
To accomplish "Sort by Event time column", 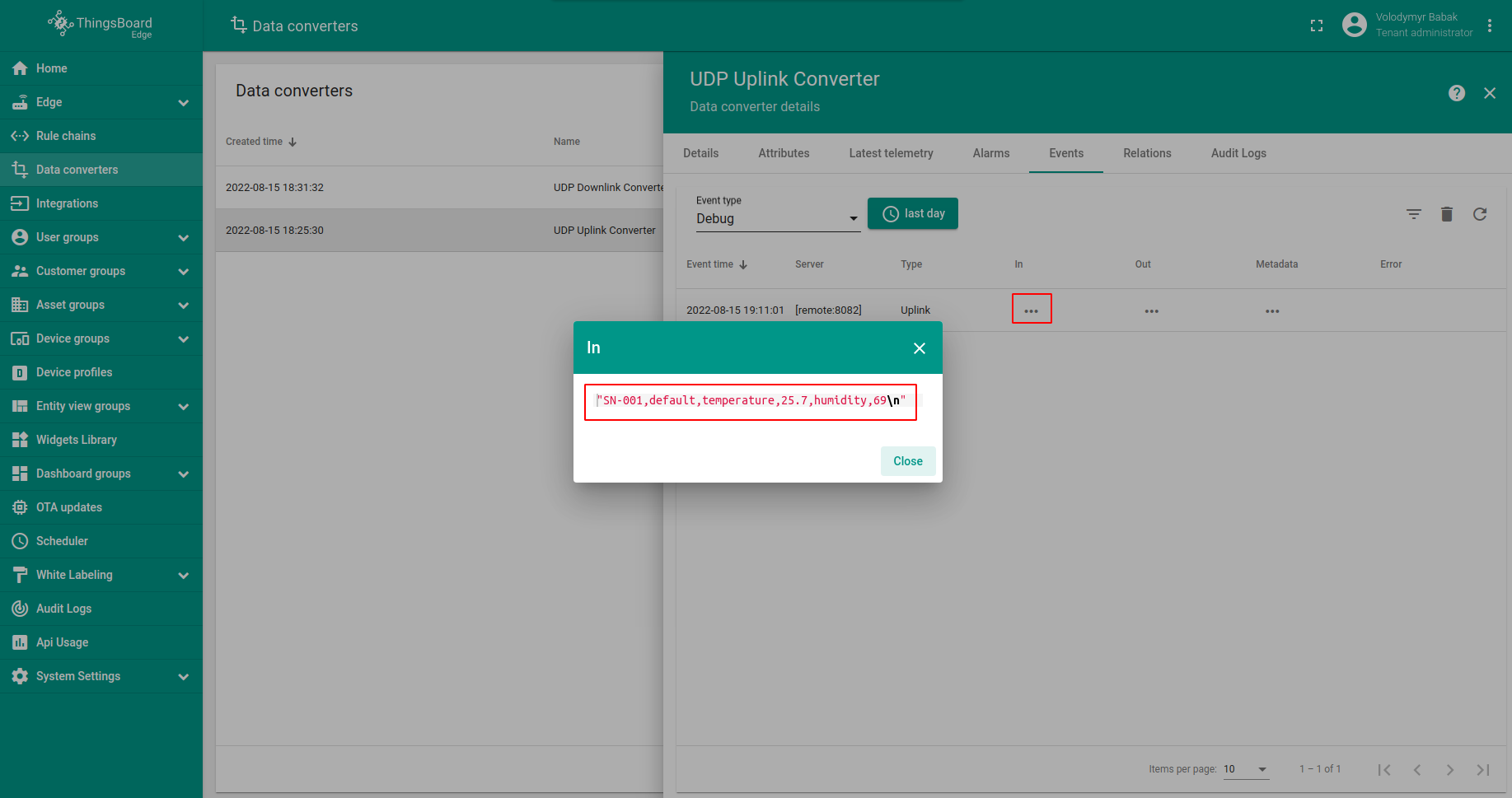I will [717, 264].
